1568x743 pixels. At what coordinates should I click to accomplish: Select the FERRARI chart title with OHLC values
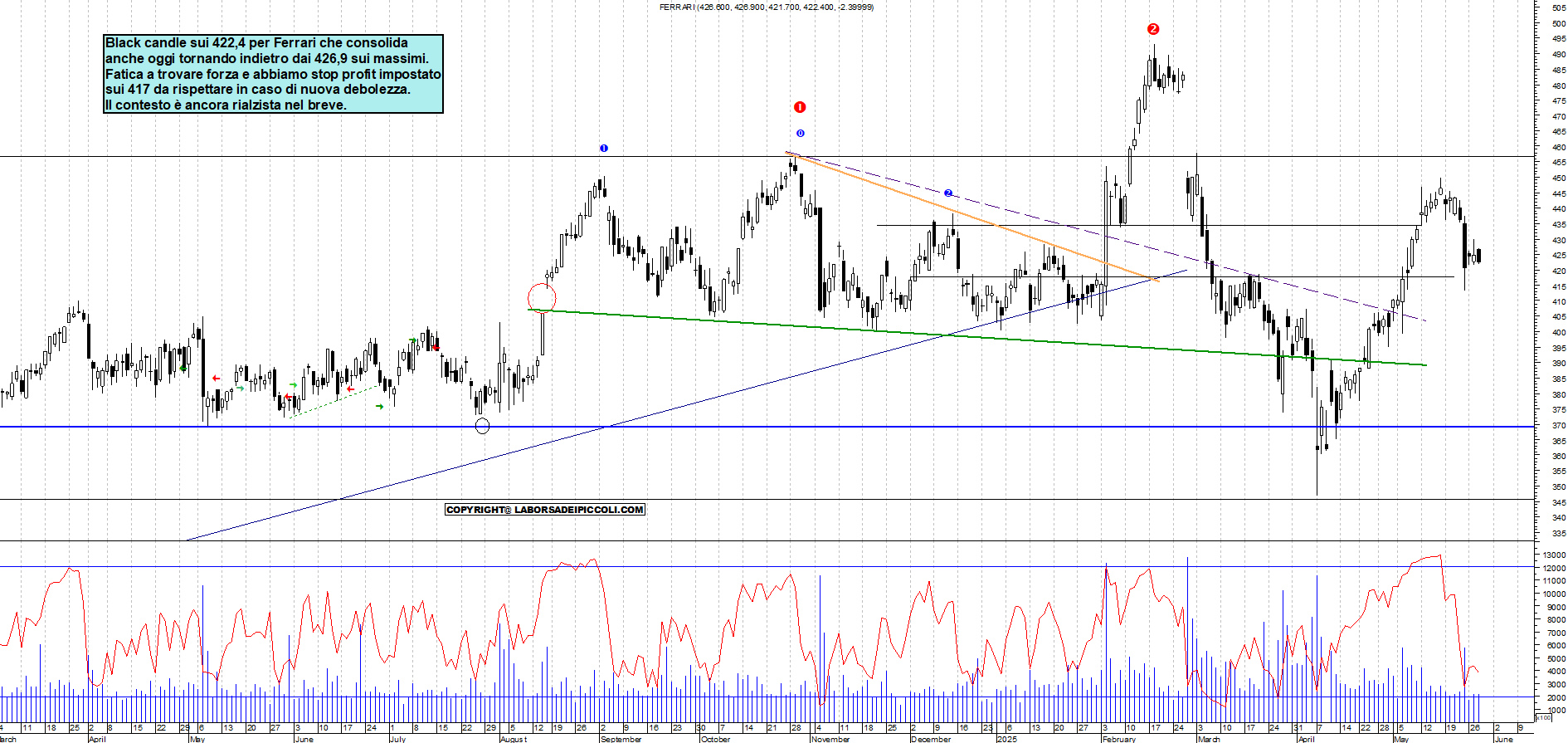(x=766, y=7)
